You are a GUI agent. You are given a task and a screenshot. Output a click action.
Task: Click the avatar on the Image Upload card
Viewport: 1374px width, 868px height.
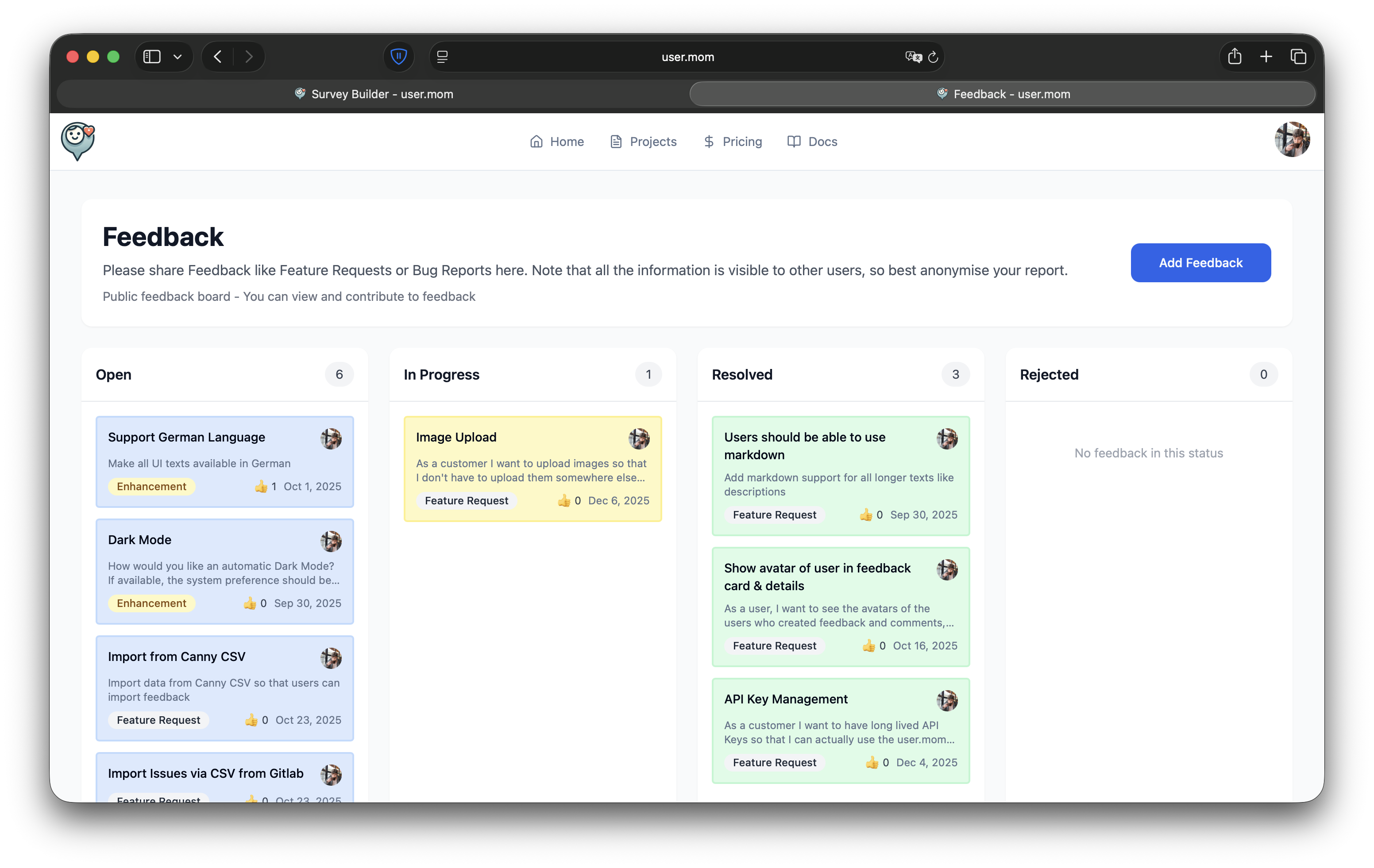point(639,439)
